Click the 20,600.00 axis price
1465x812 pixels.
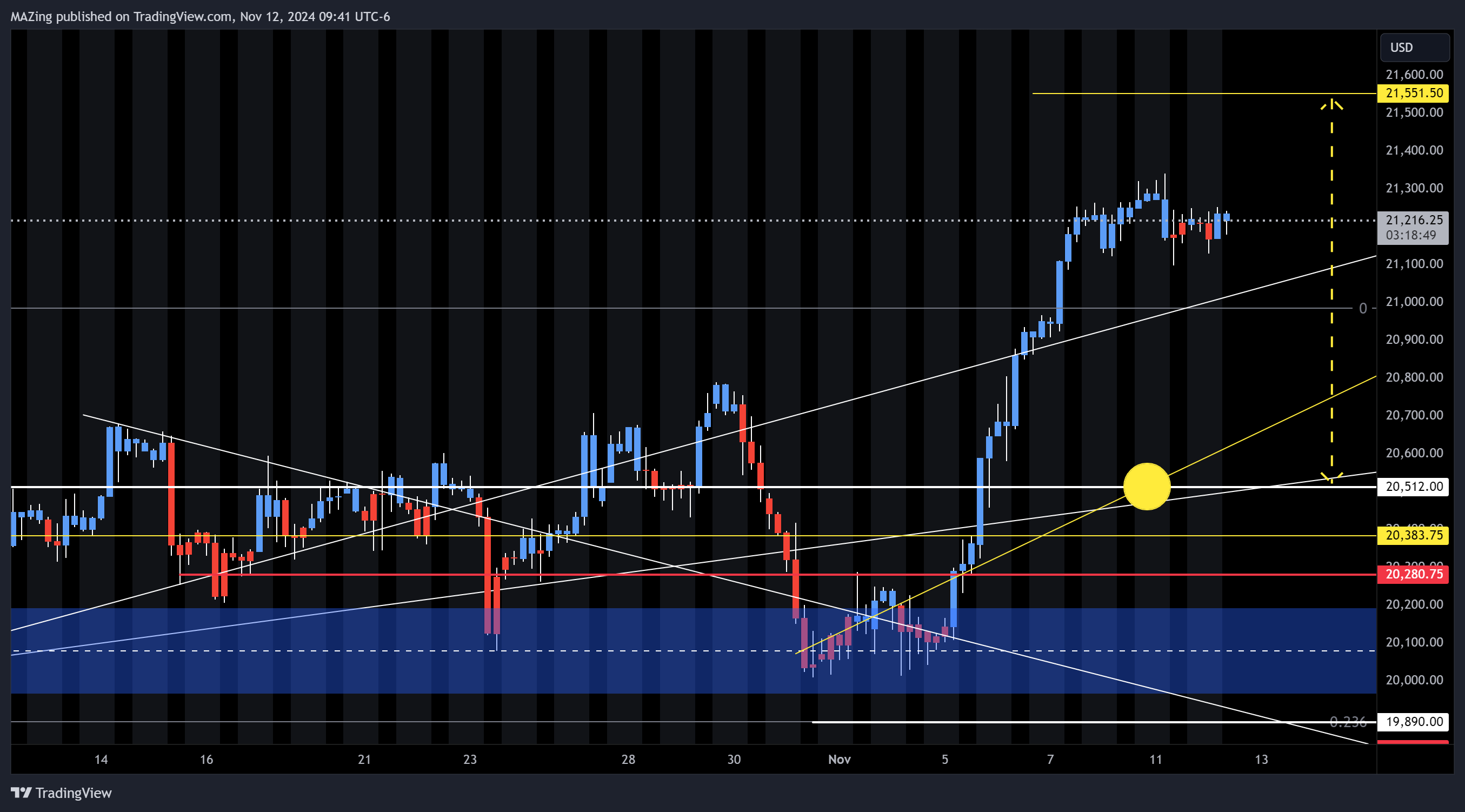[x=1414, y=453]
